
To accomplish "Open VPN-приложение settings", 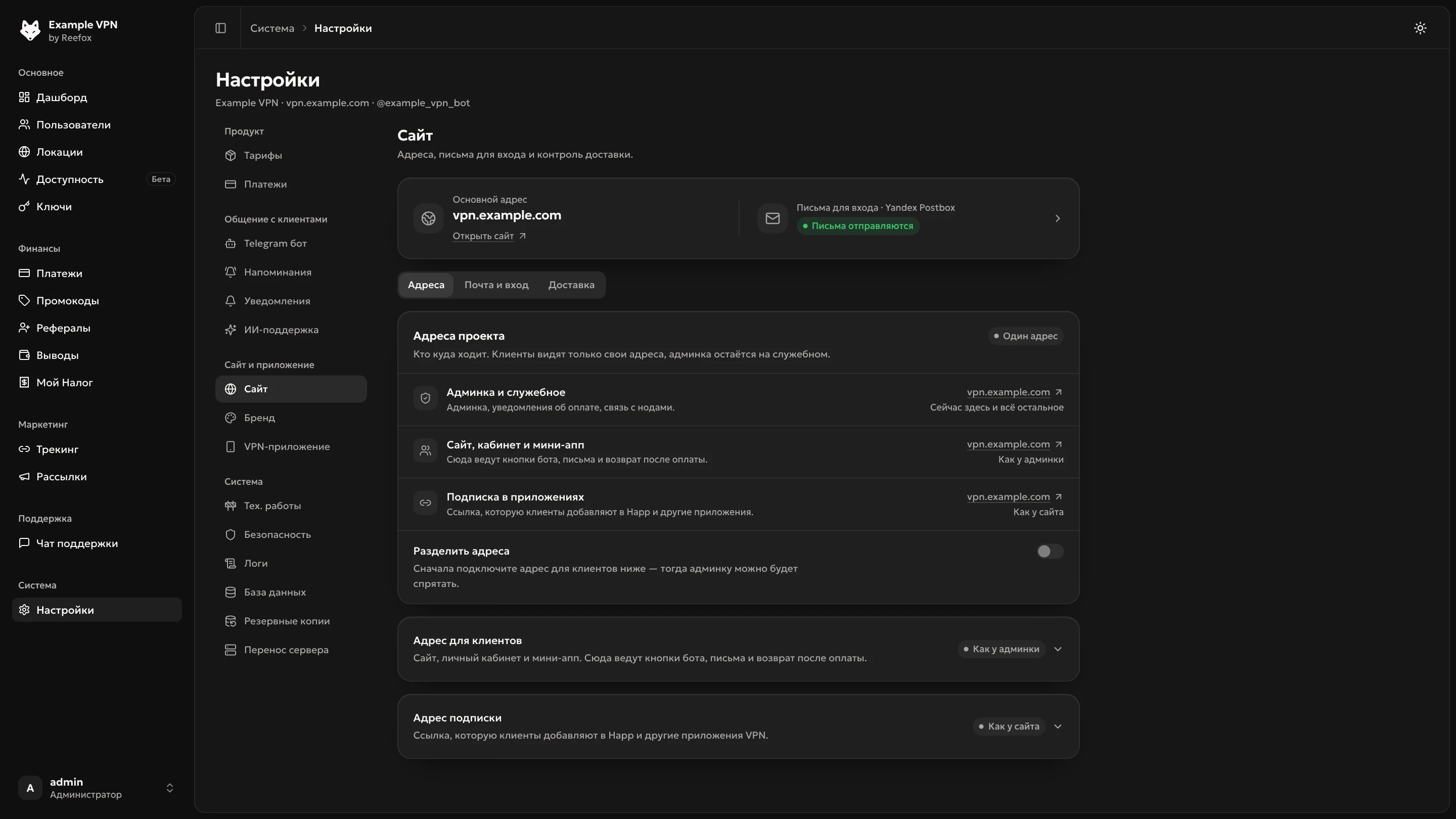I will pyautogui.click(x=291, y=446).
